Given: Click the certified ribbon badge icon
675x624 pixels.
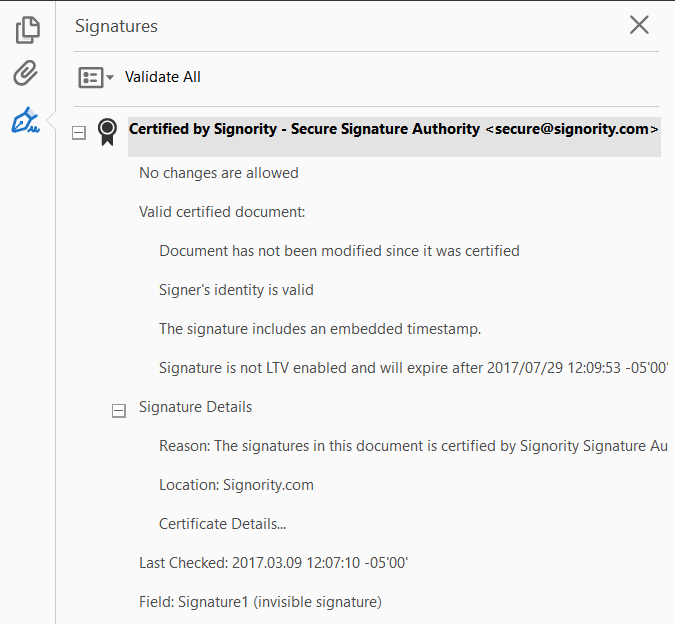Looking at the screenshot, I should pos(107,132).
